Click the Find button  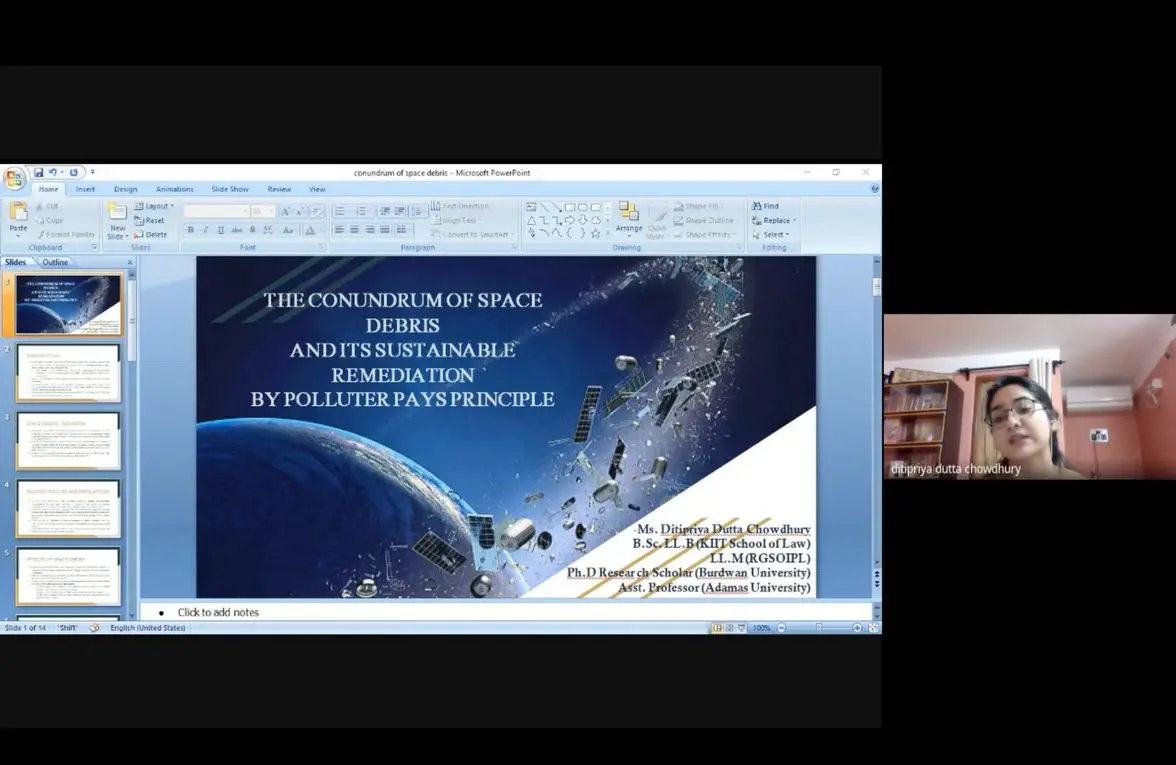[x=766, y=206]
